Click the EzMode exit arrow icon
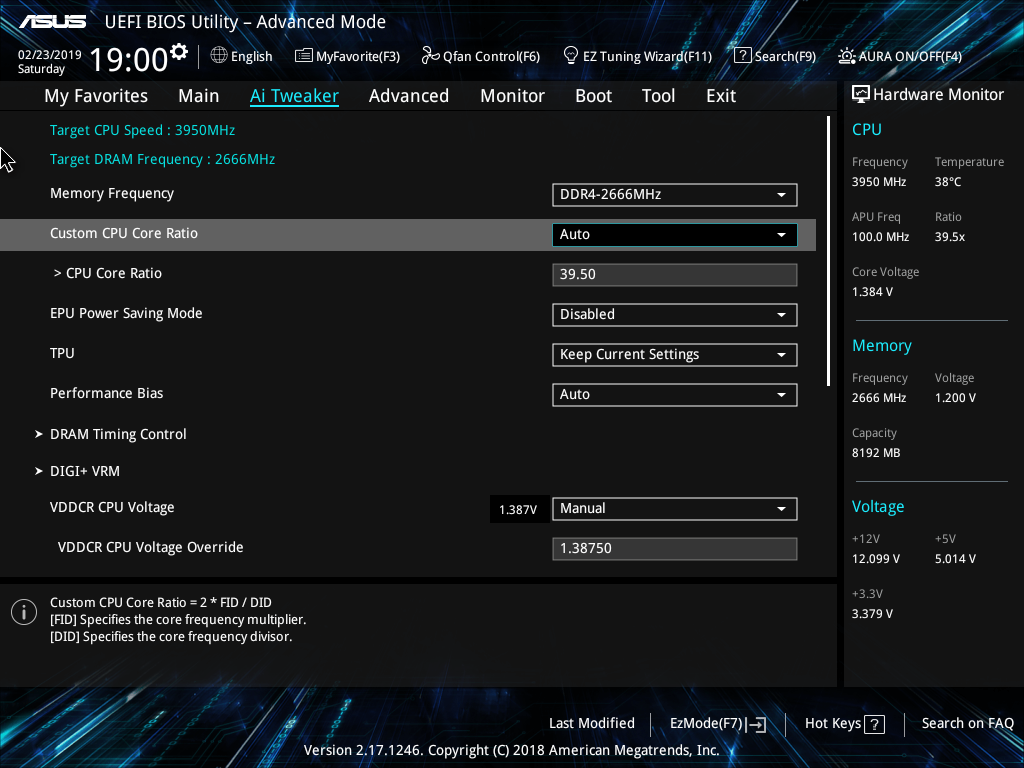 point(756,724)
